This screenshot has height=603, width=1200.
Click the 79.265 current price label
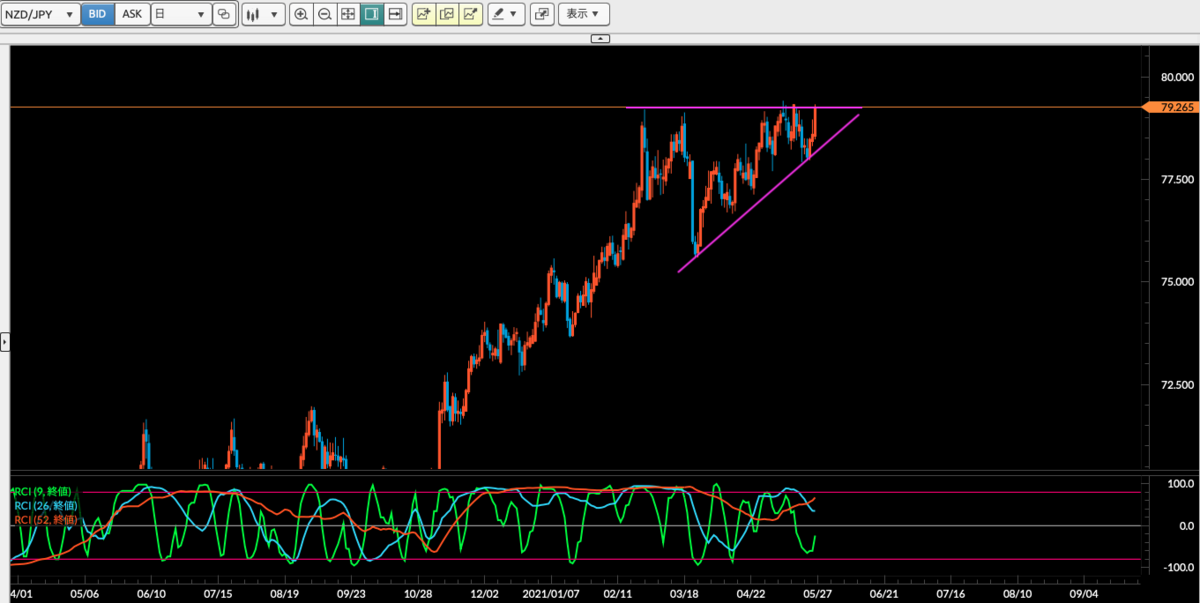pos(1170,107)
